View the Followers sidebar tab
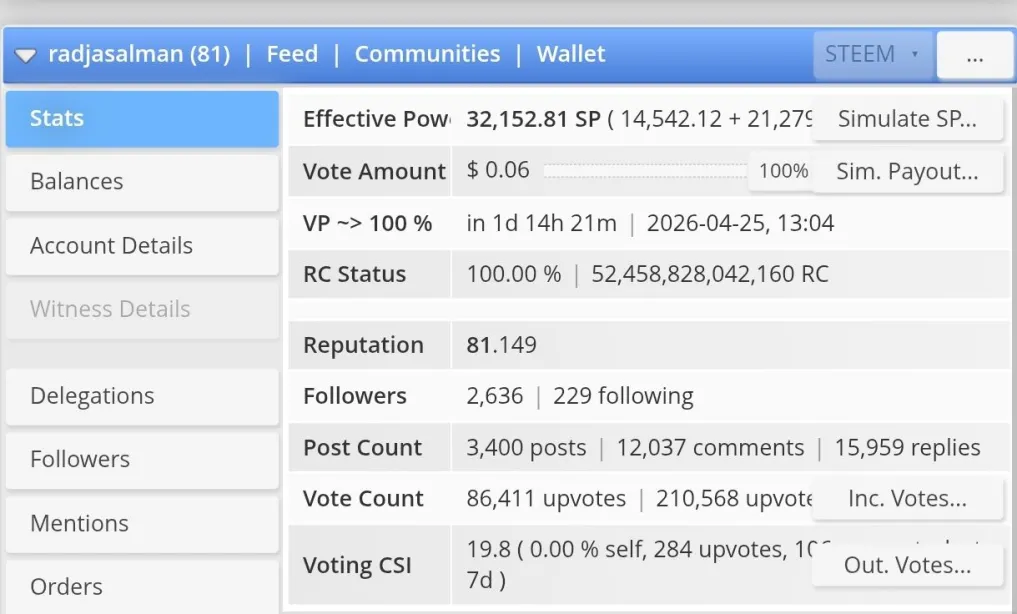 (142, 460)
